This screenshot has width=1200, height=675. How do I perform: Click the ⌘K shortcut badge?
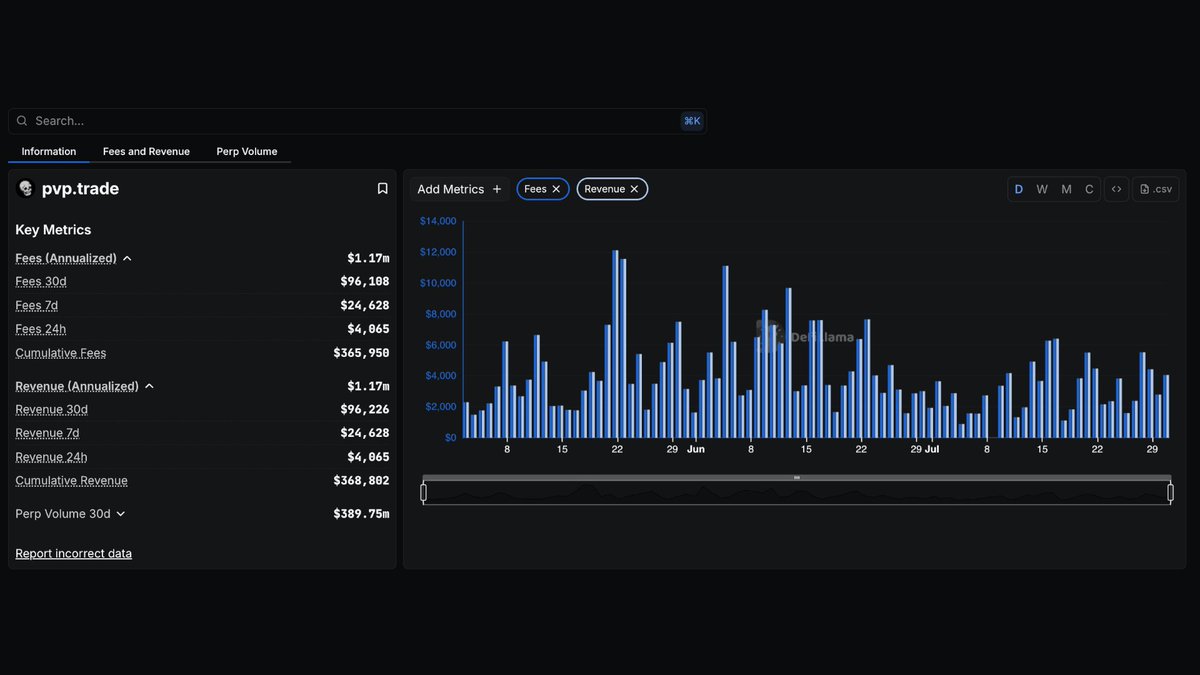coord(692,121)
